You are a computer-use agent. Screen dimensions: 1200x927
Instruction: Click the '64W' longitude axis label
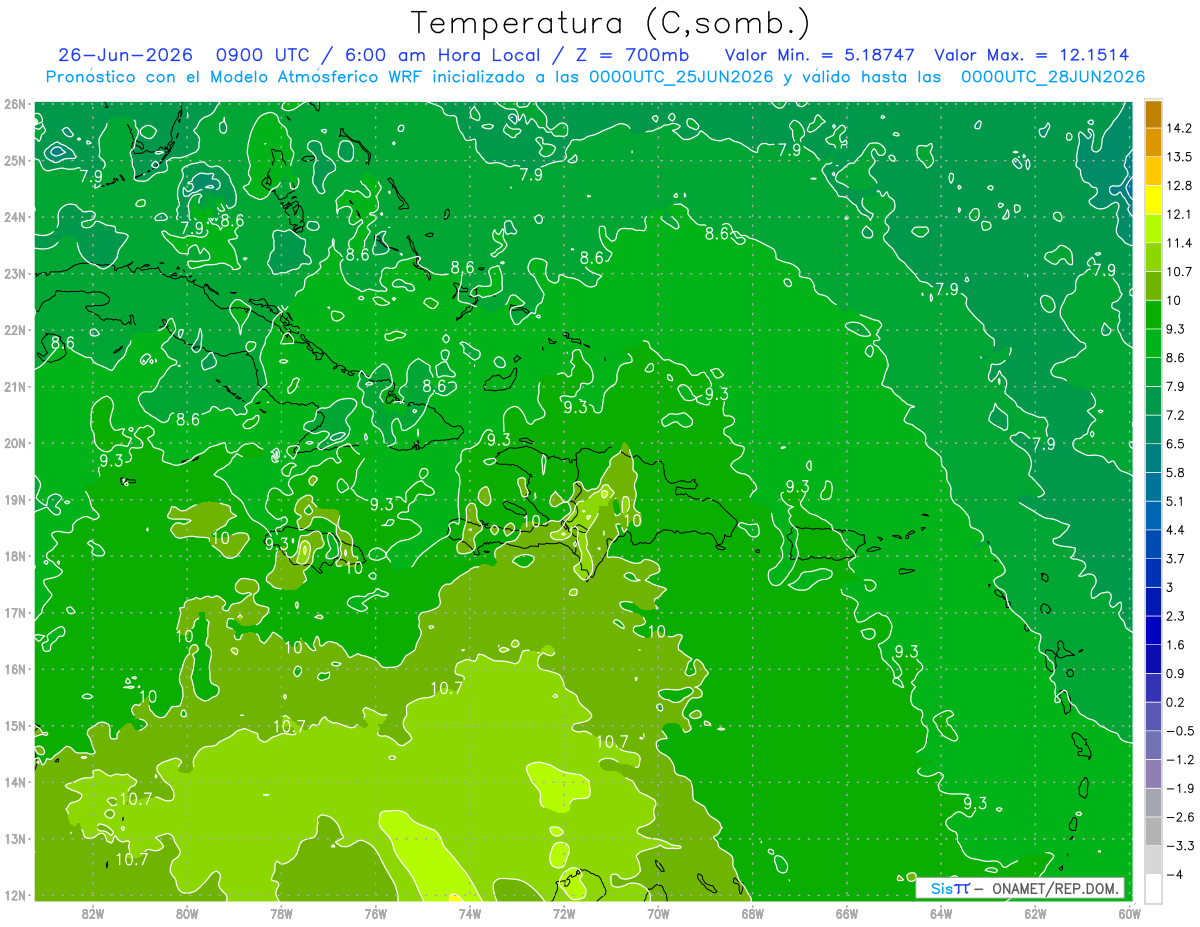941,913
